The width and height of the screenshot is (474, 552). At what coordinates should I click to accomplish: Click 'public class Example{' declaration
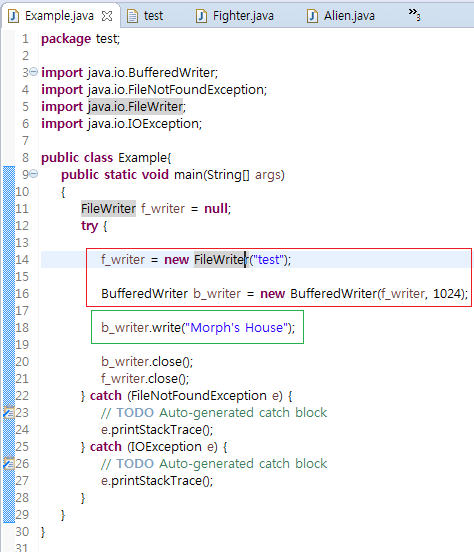coord(106,158)
